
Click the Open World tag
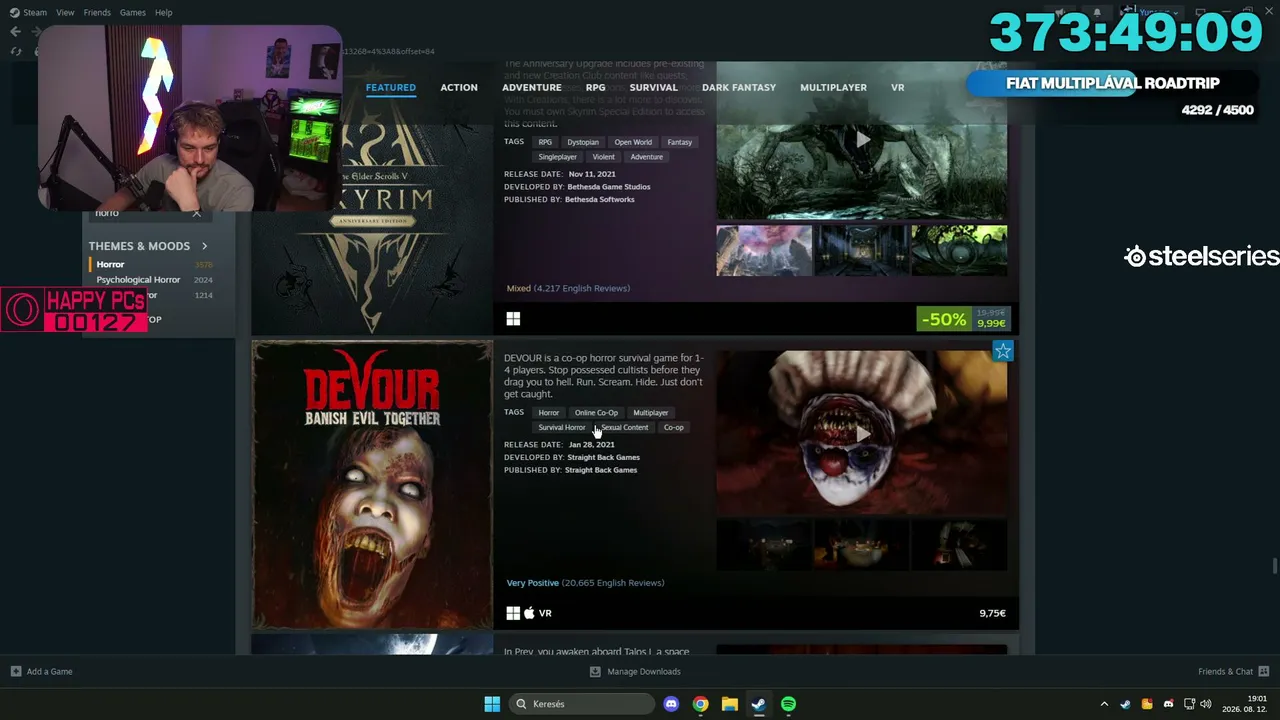633,142
